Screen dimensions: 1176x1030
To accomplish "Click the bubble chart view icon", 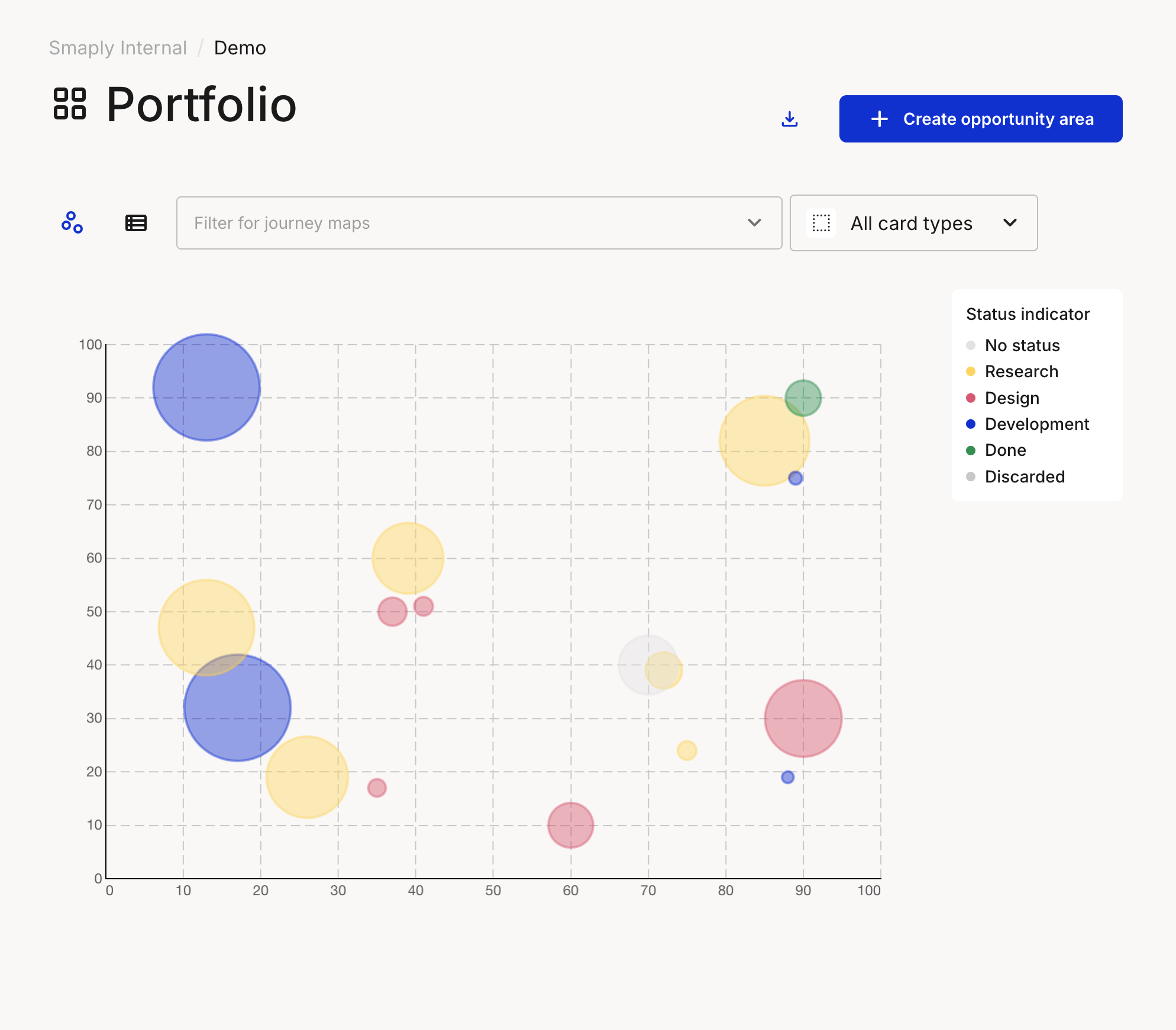I will [x=72, y=222].
